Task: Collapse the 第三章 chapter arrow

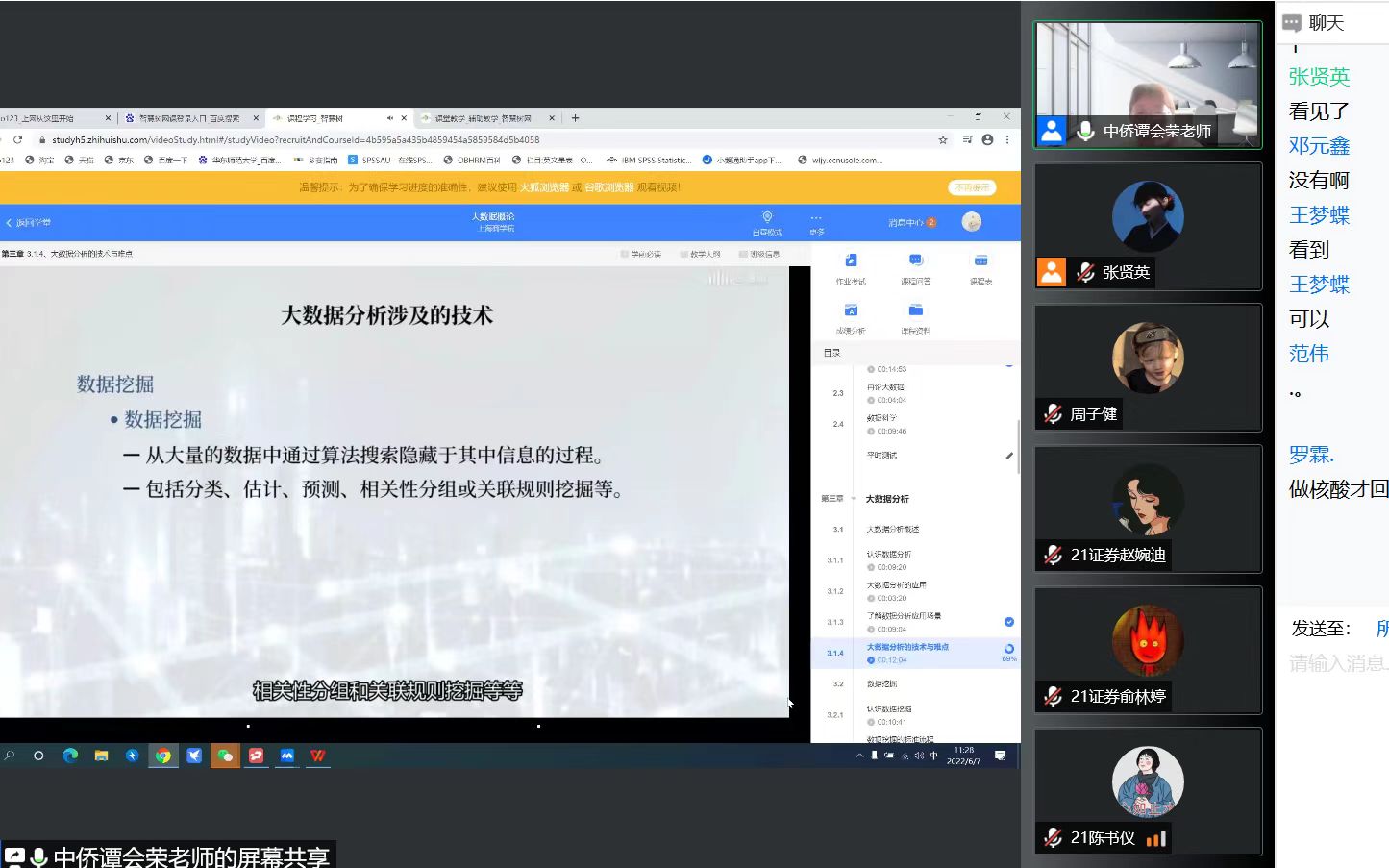Action: 854,499
